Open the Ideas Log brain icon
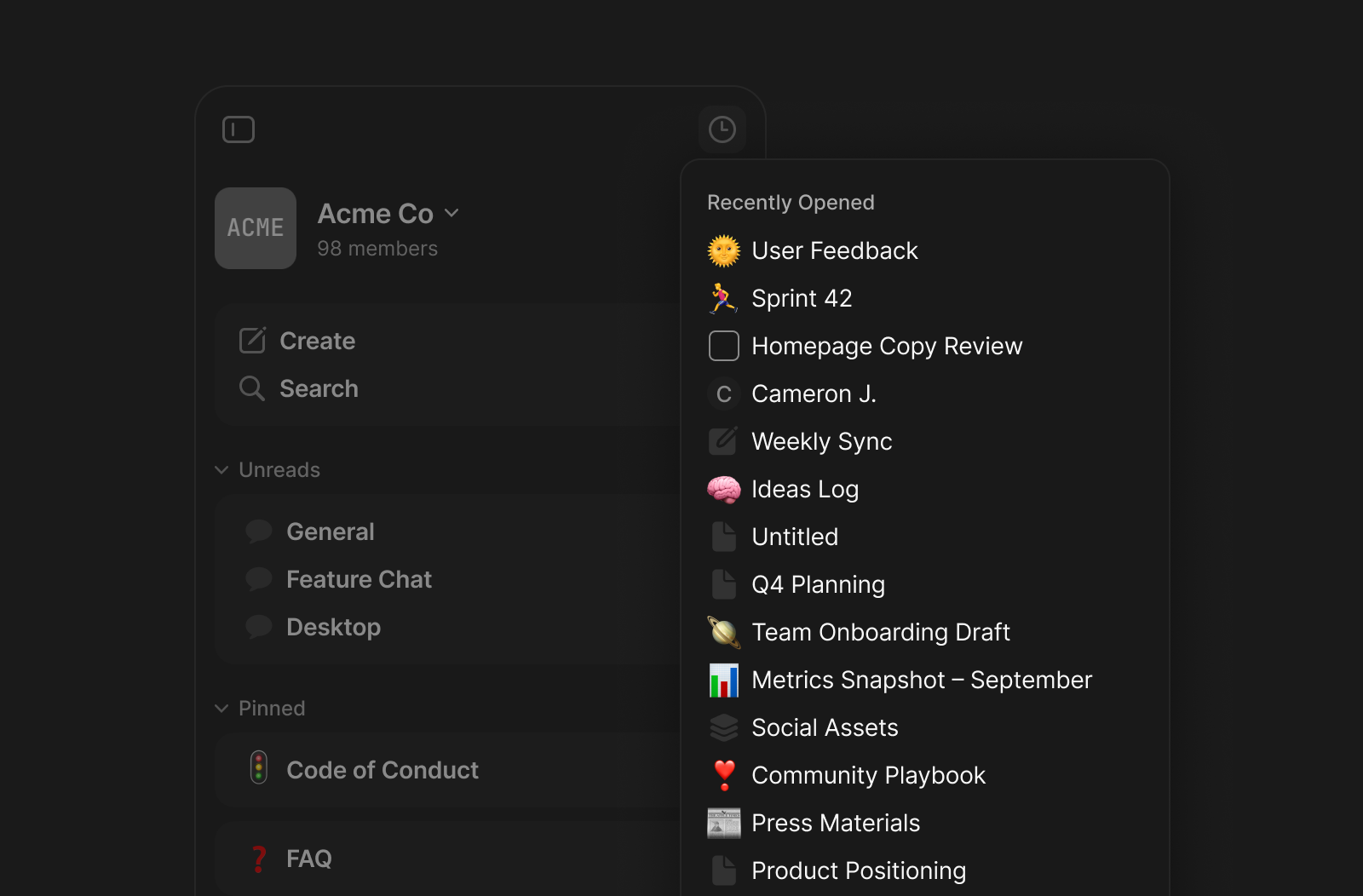Screen dimensions: 1363x896 (724, 489)
